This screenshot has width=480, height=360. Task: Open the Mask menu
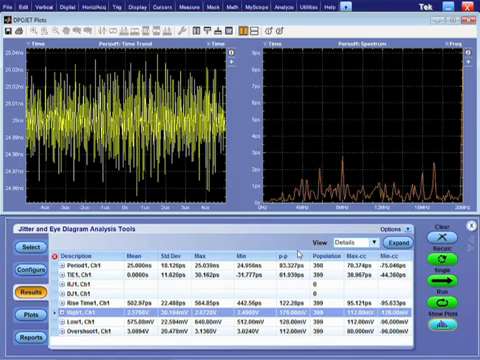tap(213, 7)
